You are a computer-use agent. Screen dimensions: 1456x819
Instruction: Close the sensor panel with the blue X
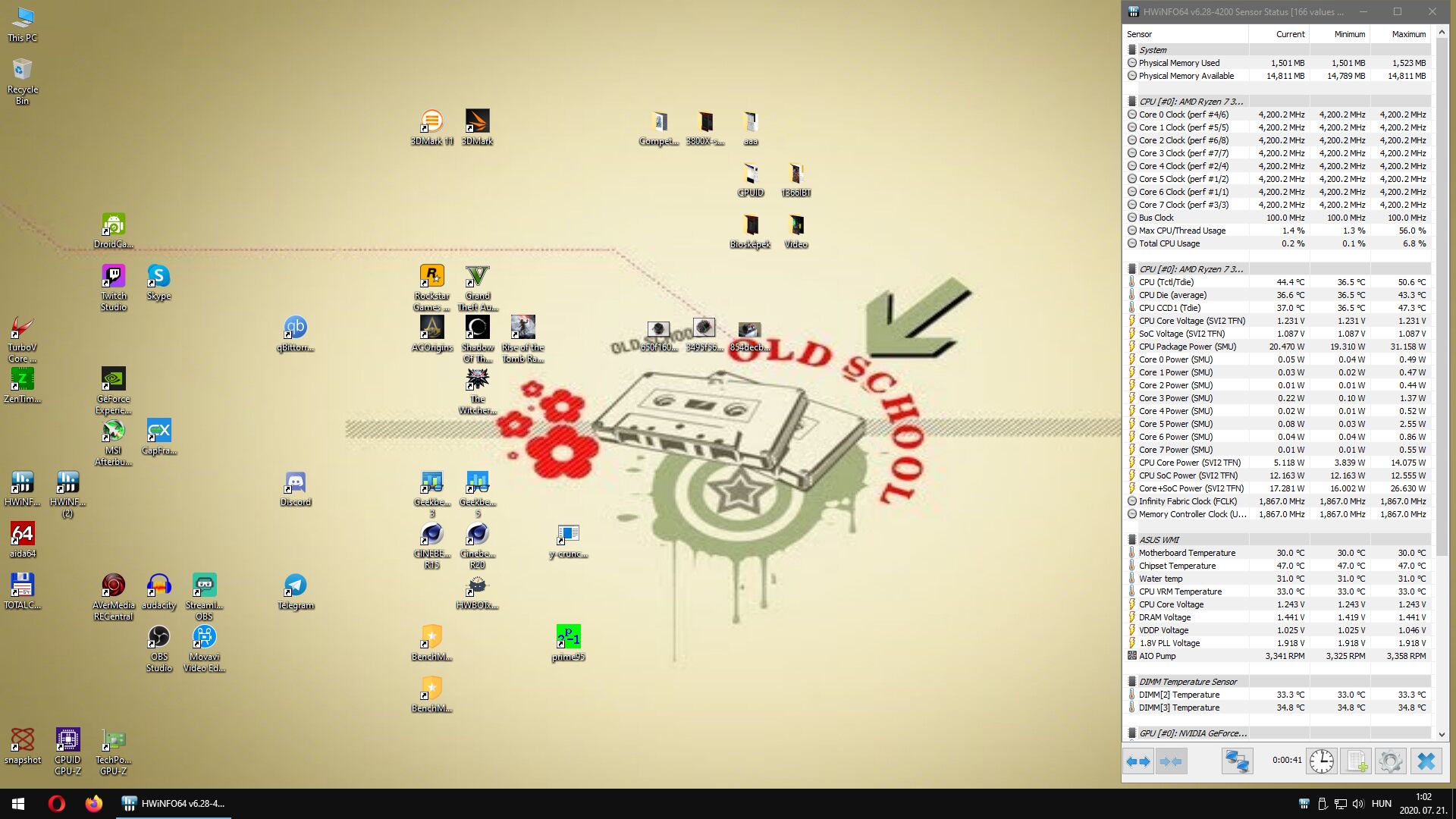[x=1426, y=761]
